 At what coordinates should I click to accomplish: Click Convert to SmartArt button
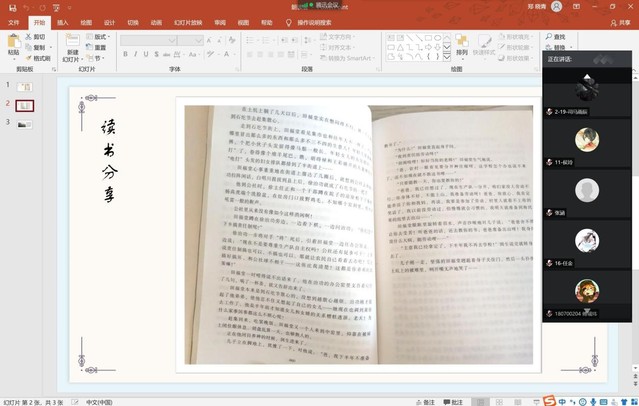(348, 59)
